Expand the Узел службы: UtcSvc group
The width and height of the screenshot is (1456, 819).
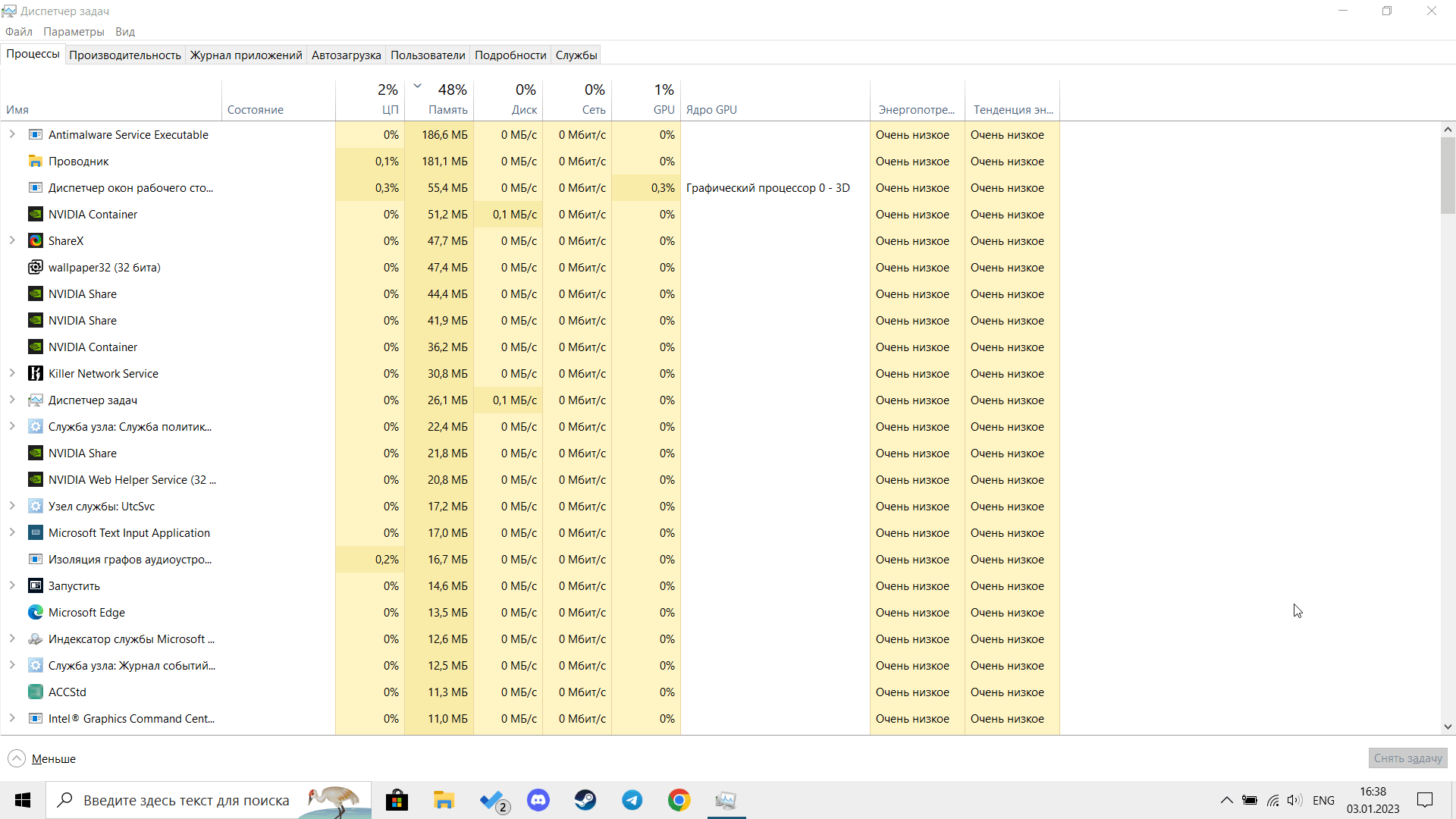coord(12,506)
